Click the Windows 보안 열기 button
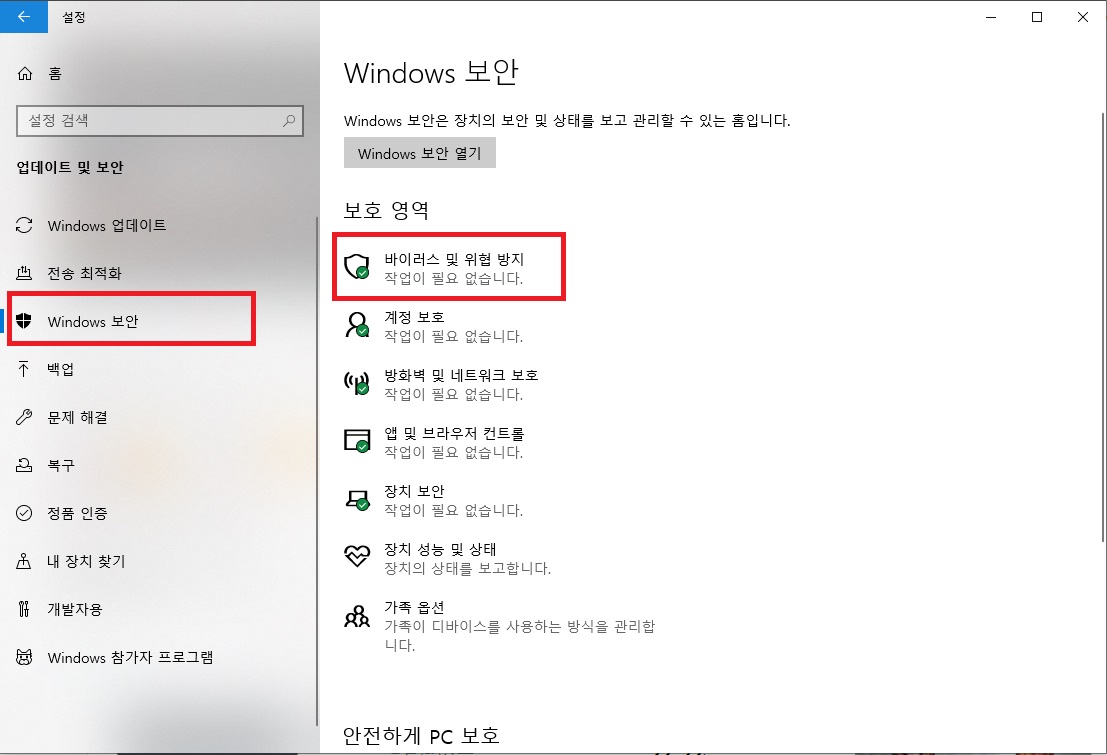Image resolution: width=1107 pixels, height=755 pixels. (x=420, y=153)
